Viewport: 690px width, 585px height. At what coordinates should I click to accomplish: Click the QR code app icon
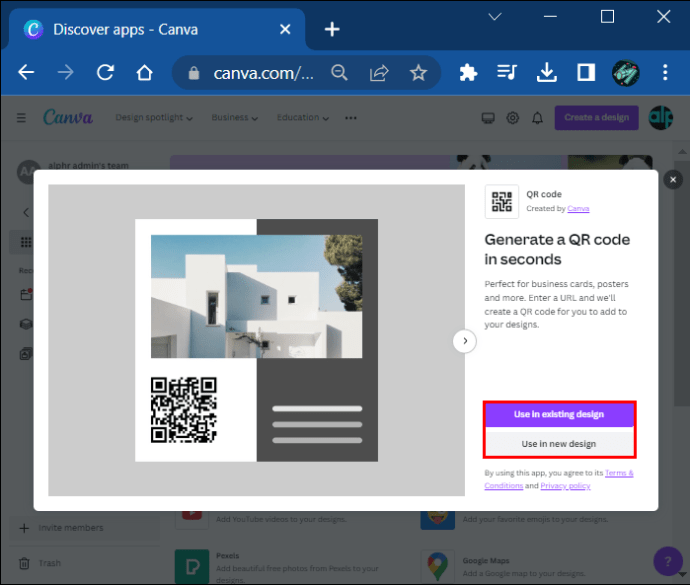click(502, 202)
